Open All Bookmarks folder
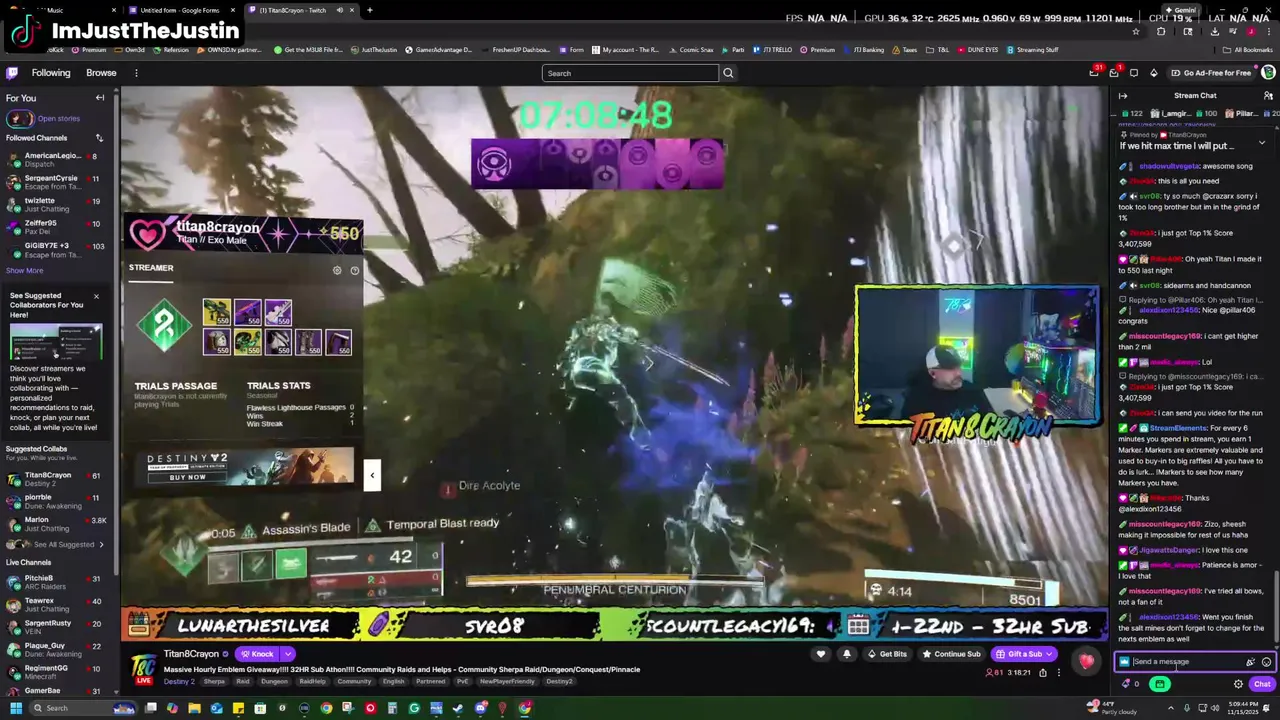 (1247, 50)
